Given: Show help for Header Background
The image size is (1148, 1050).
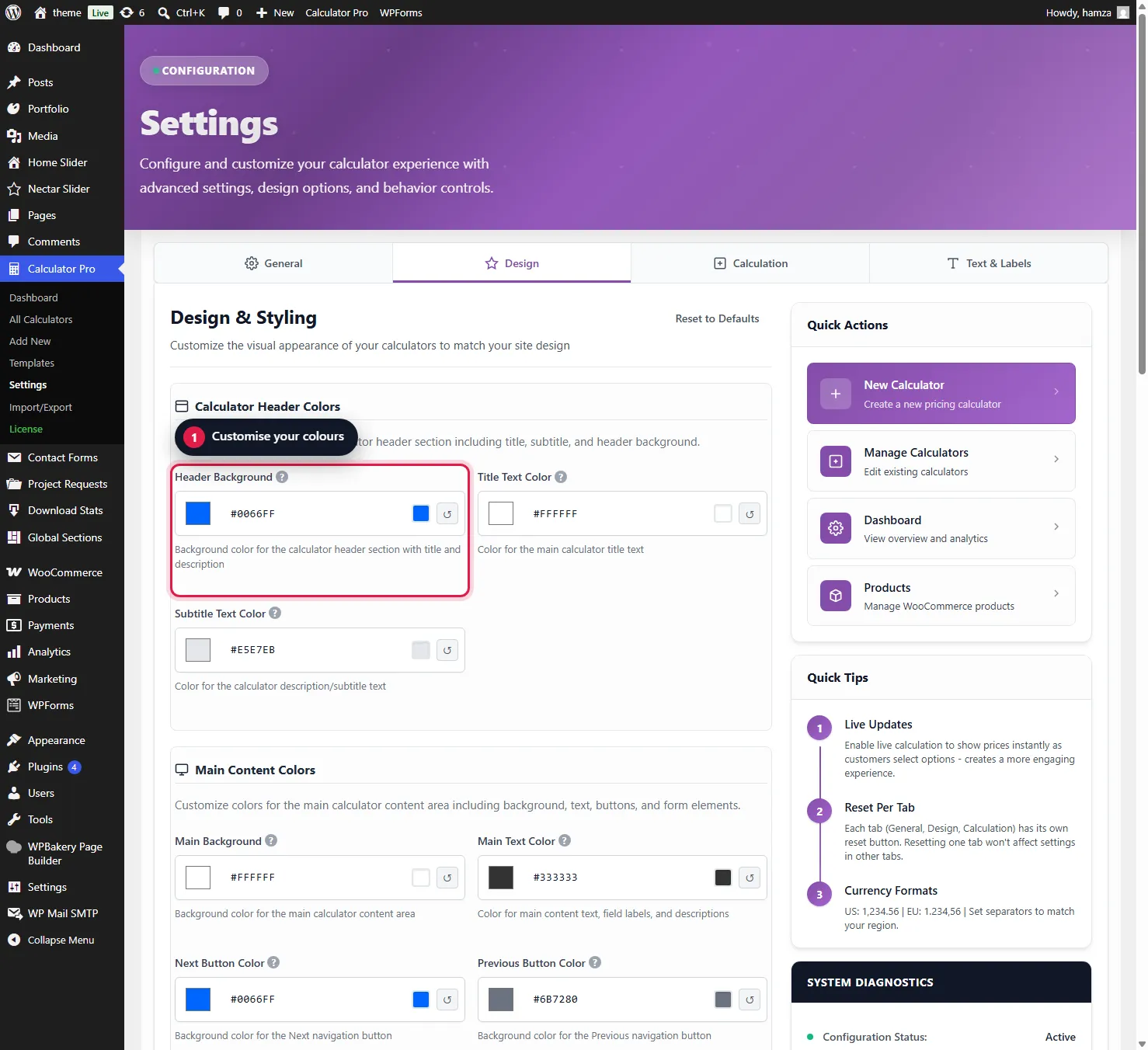Looking at the screenshot, I should click(282, 477).
